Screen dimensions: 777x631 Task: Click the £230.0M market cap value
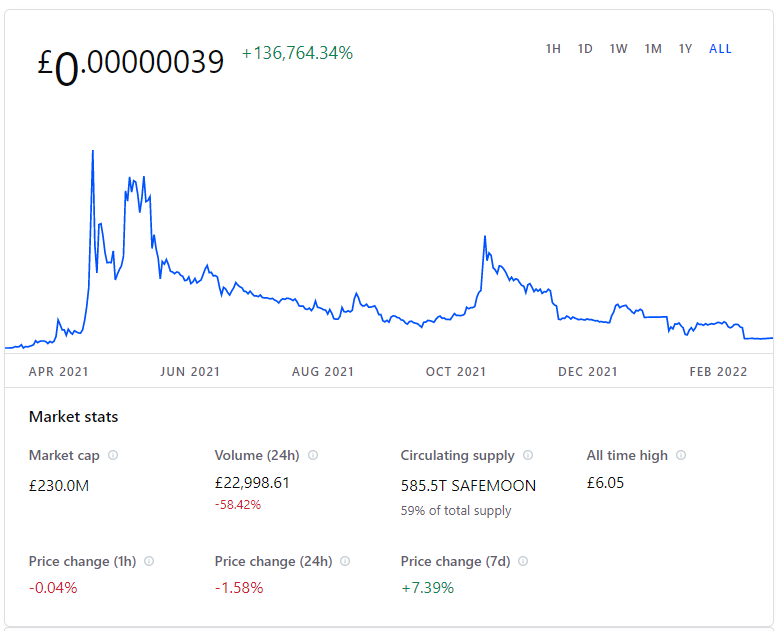pos(59,486)
